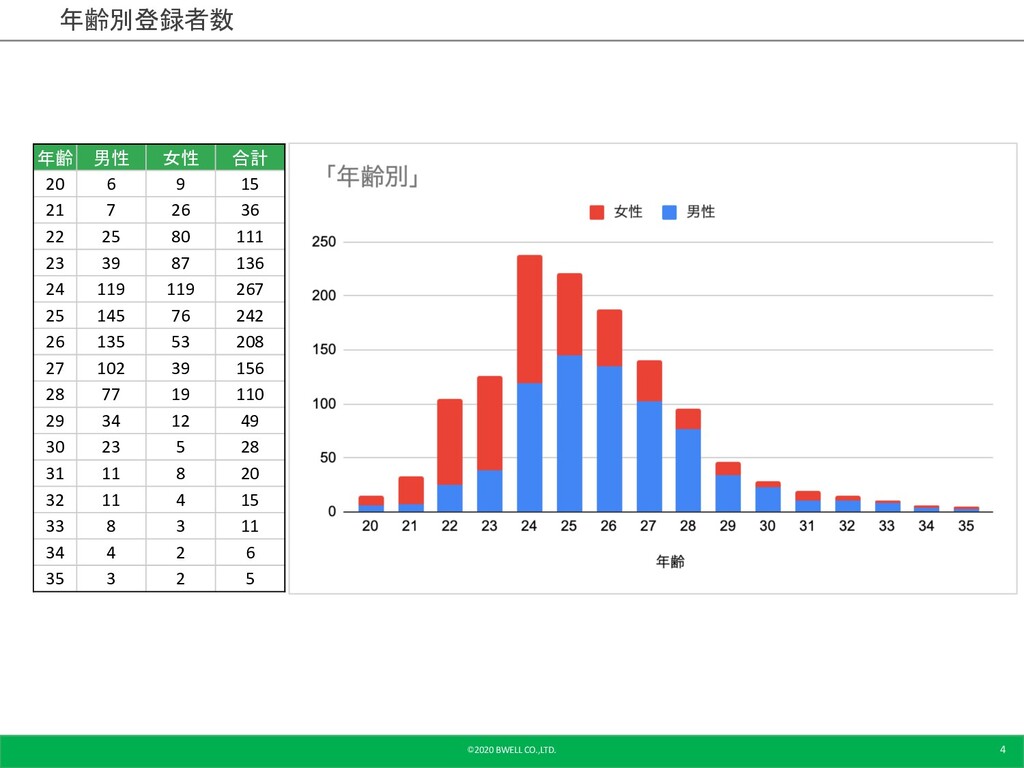Select age cell 35 in the table
Image resolution: width=1024 pixels, height=768 pixels.
point(56,579)
